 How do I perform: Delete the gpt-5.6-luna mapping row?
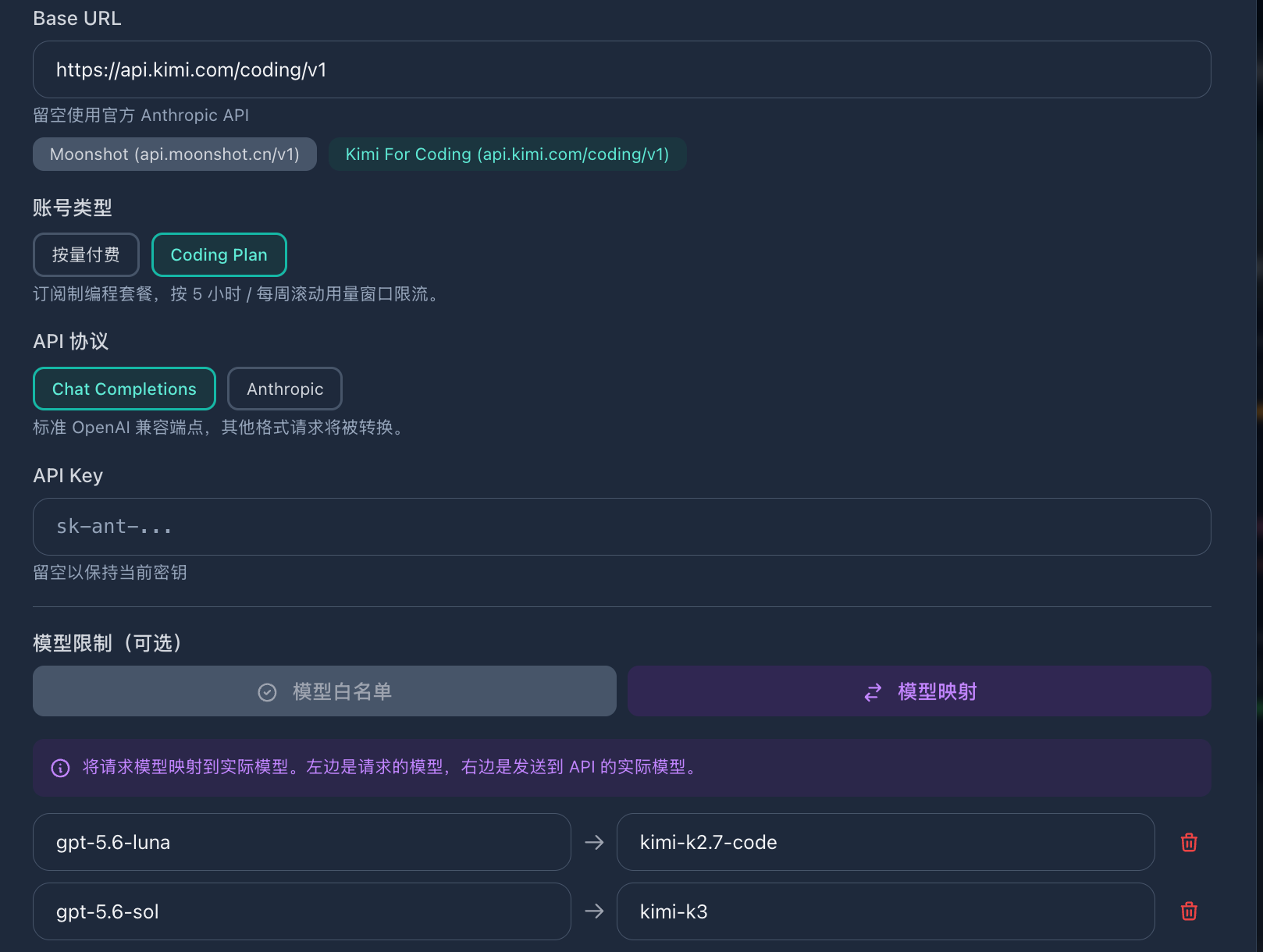pos(1189,842)
